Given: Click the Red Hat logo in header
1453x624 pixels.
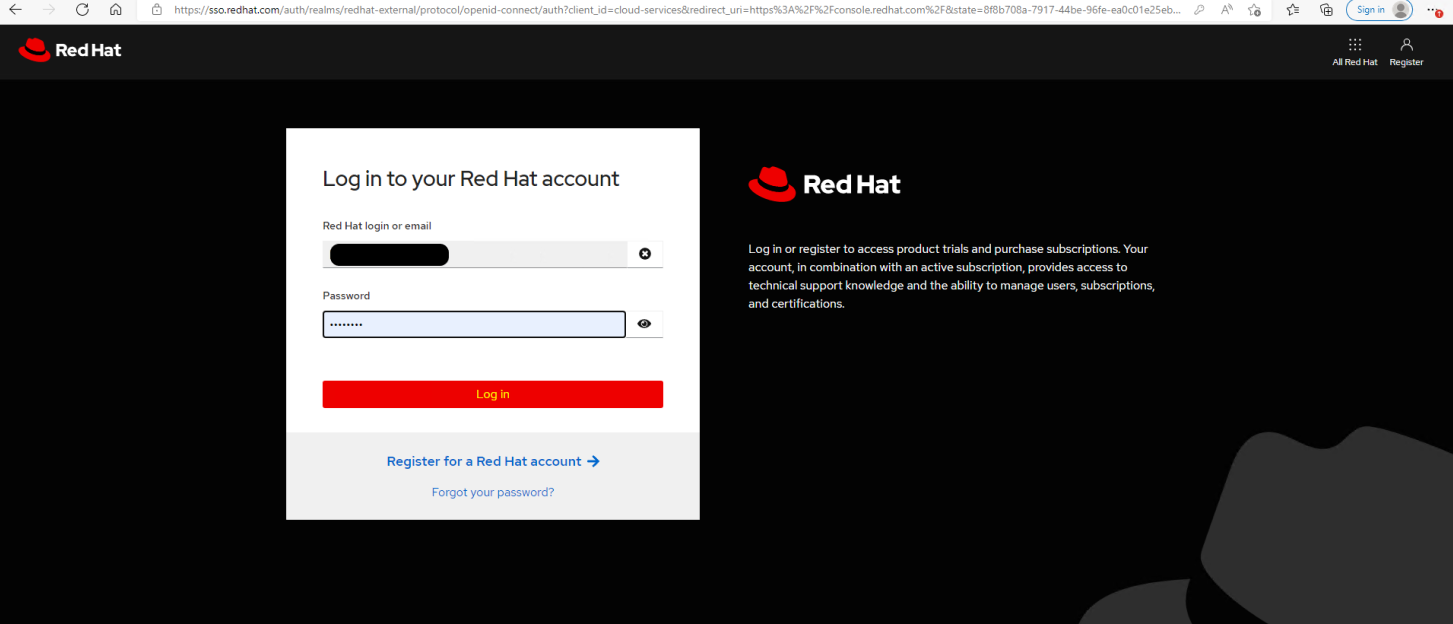Looking at the screenshot, I should tap(70, 50).
